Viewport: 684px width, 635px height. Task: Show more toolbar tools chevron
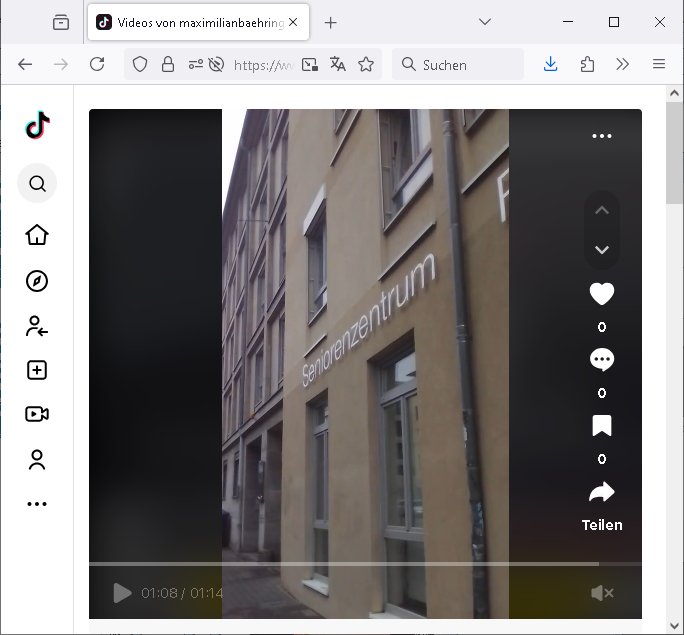point(622,65)
